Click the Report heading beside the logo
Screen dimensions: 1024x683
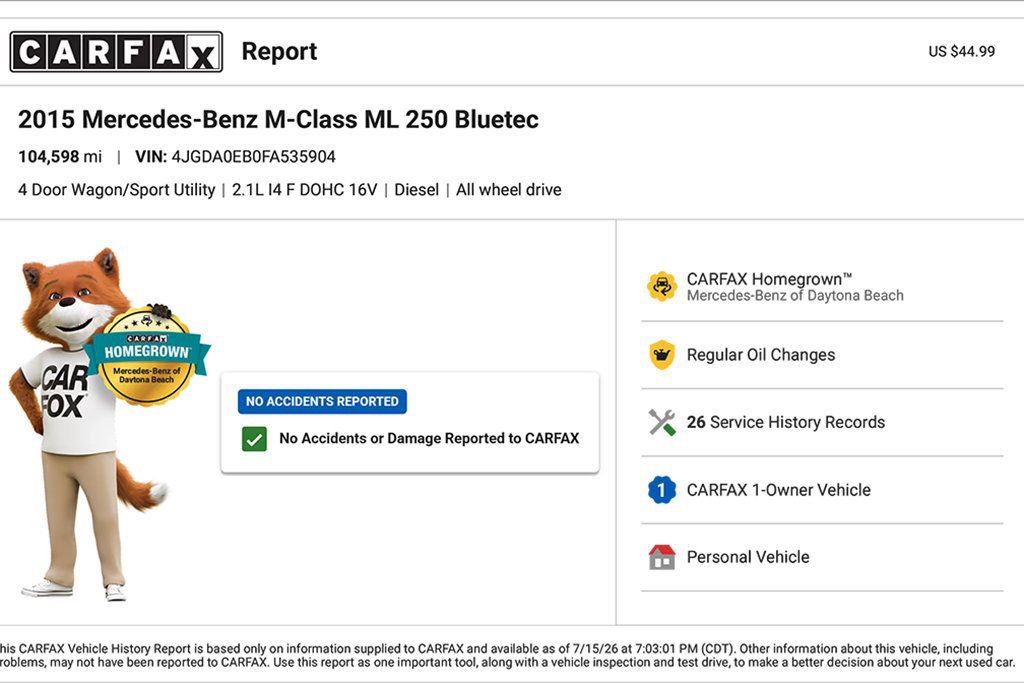279,52
